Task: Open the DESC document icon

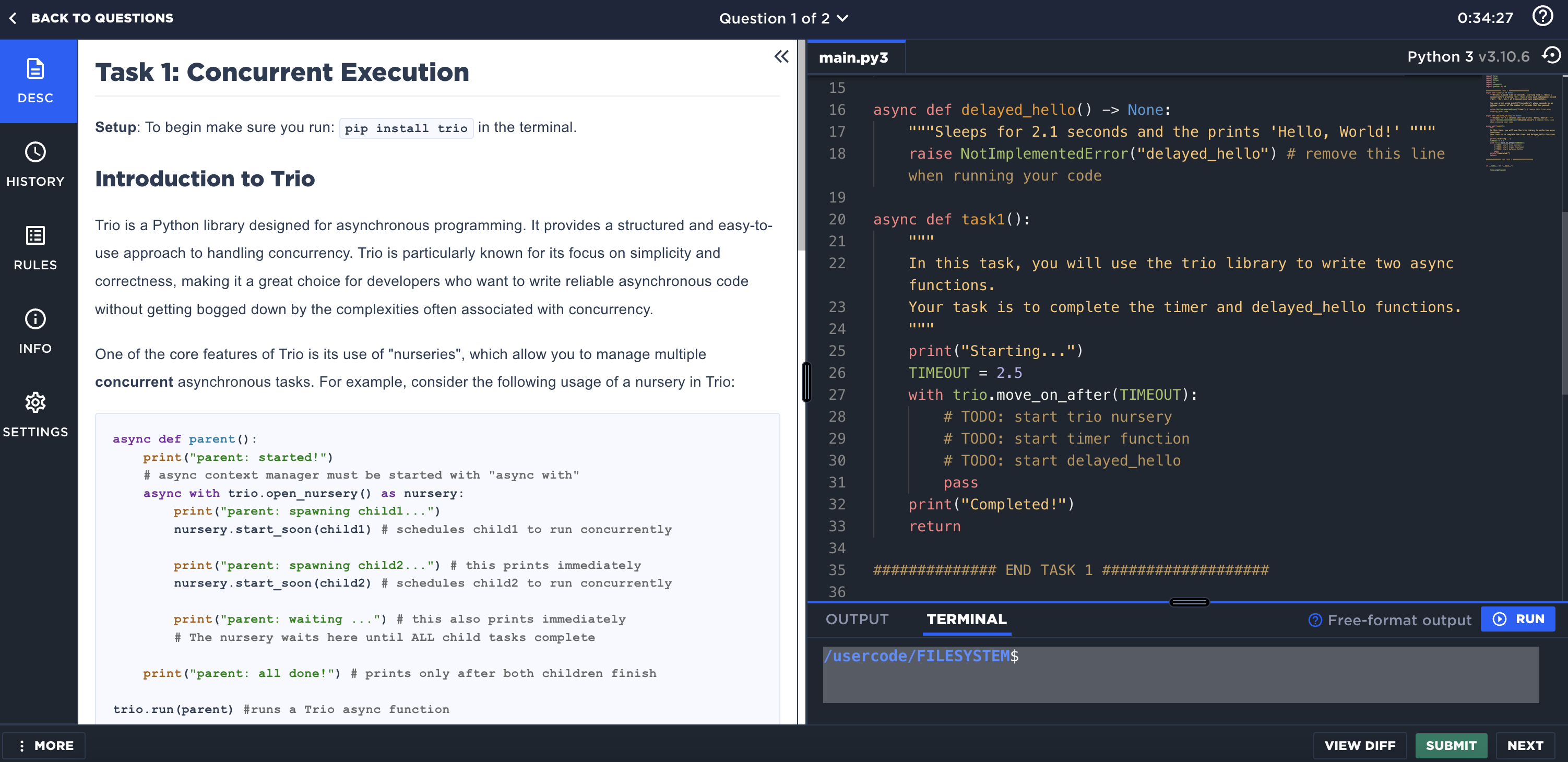Action: 35,69
